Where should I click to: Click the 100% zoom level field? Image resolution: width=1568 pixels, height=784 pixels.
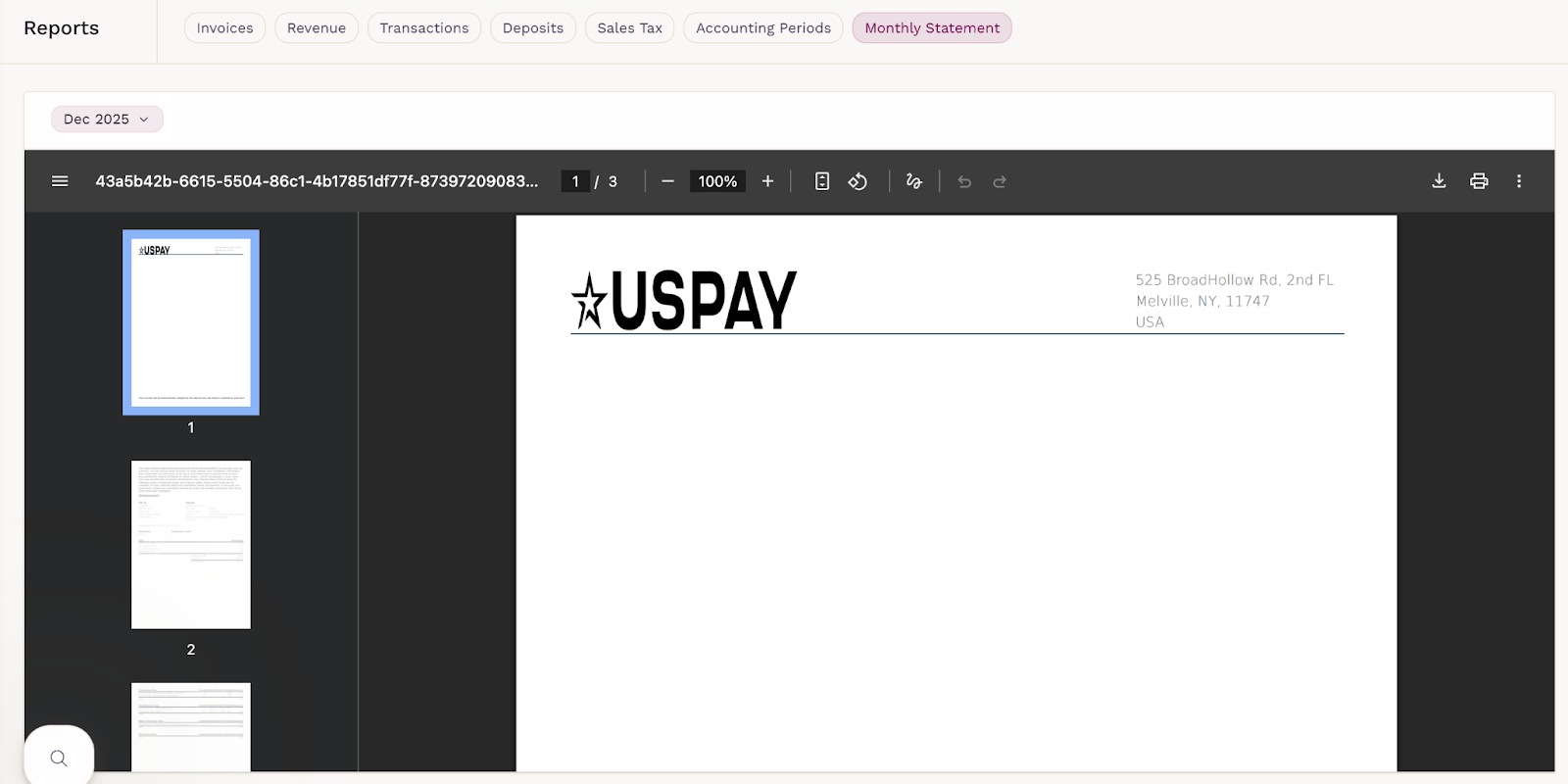tap(717, 181)
